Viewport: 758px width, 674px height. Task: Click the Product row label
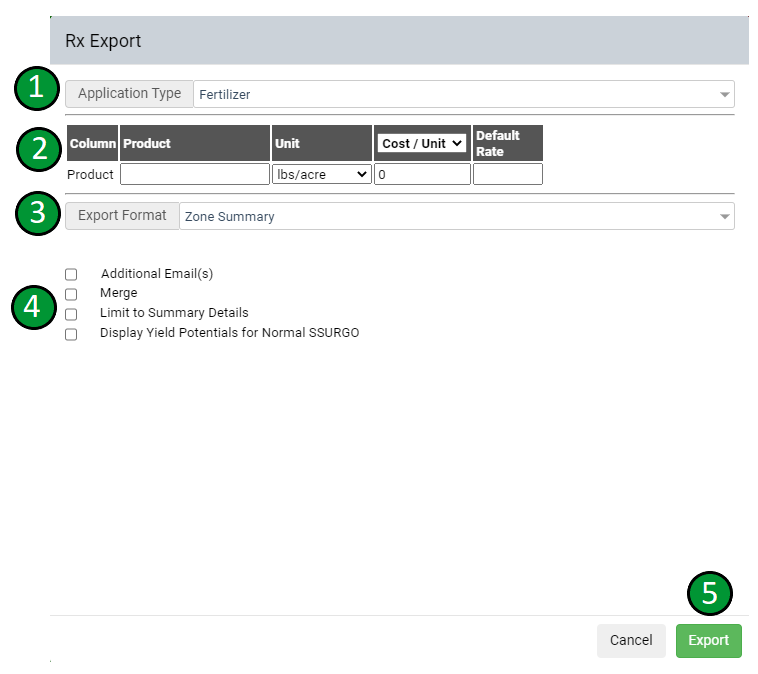click(90, 175)
